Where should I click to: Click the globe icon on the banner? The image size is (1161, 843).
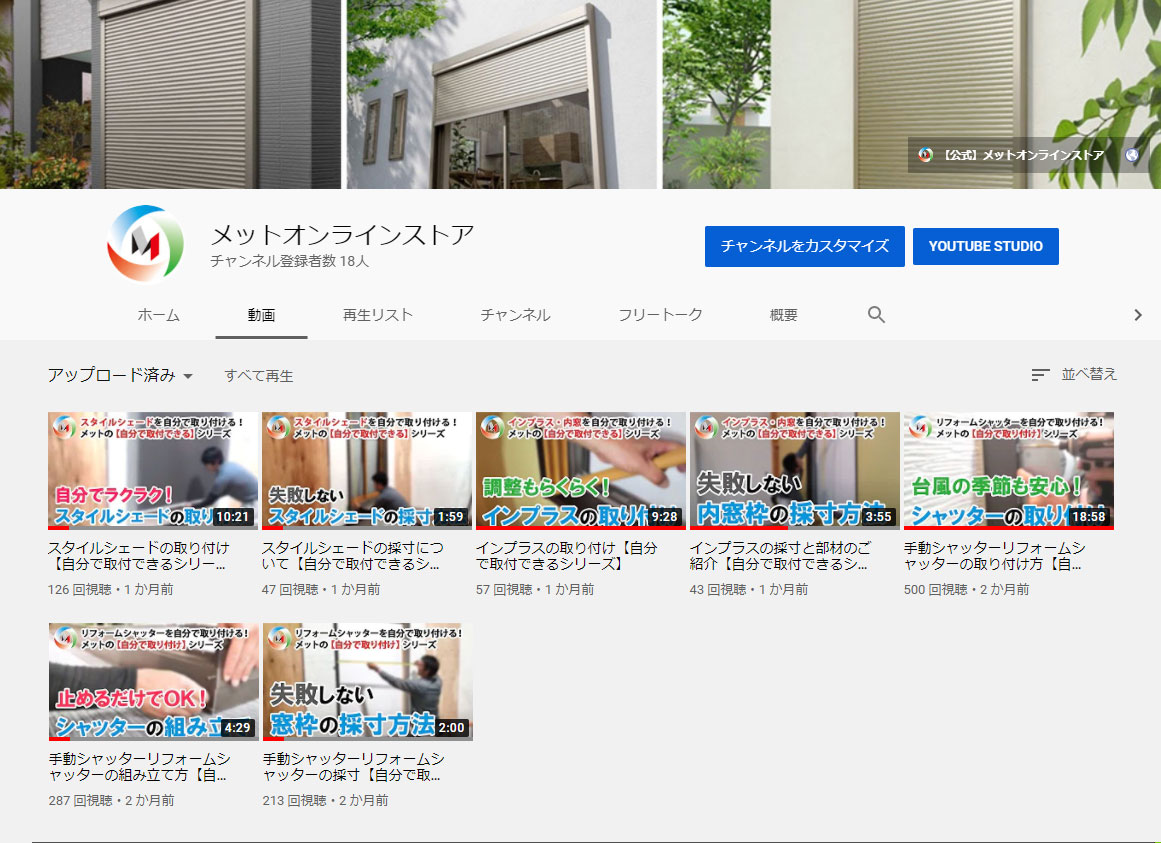coord(1132,155)
